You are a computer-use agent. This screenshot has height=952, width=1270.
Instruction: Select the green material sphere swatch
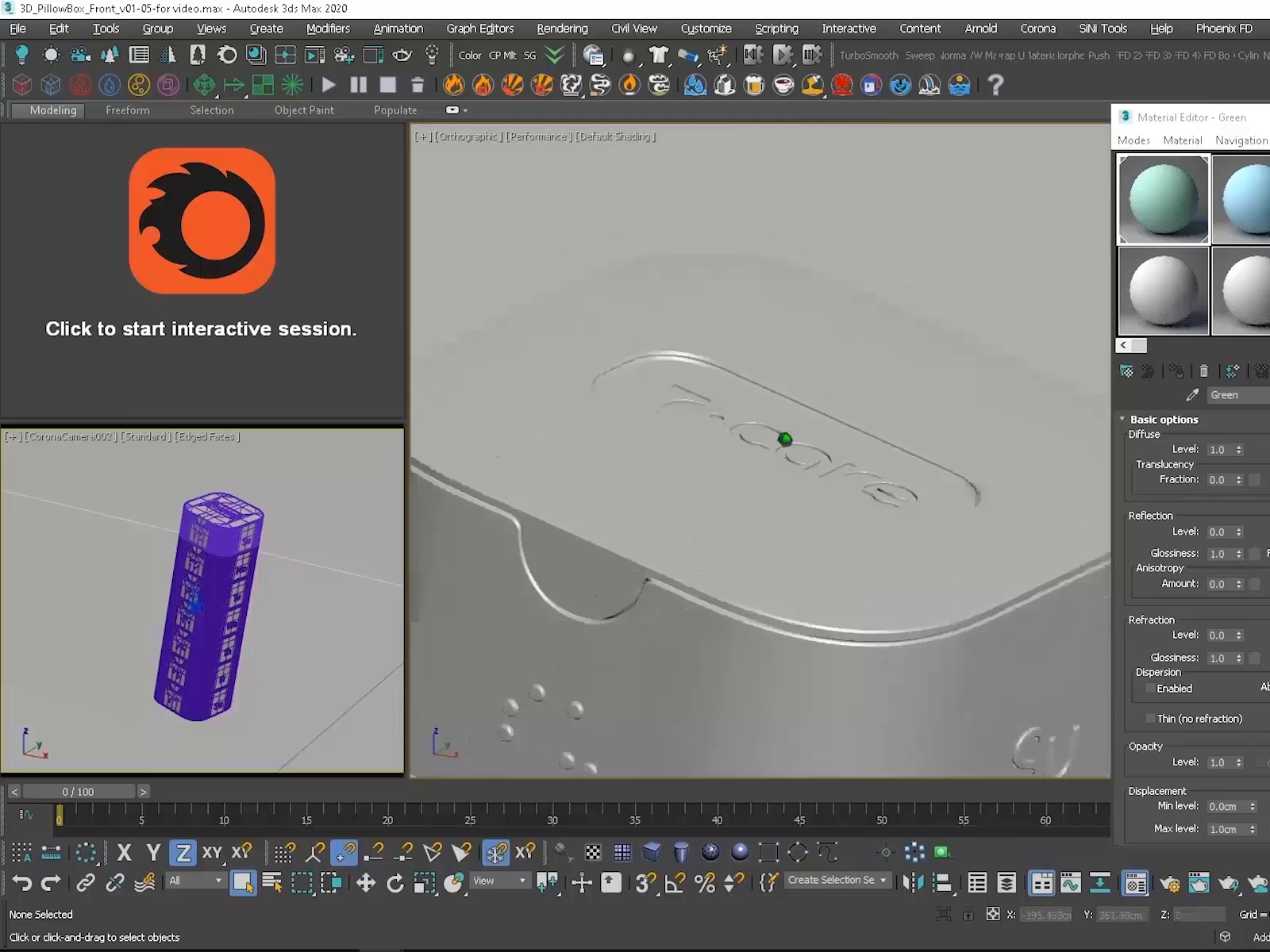click(1163, 199)
